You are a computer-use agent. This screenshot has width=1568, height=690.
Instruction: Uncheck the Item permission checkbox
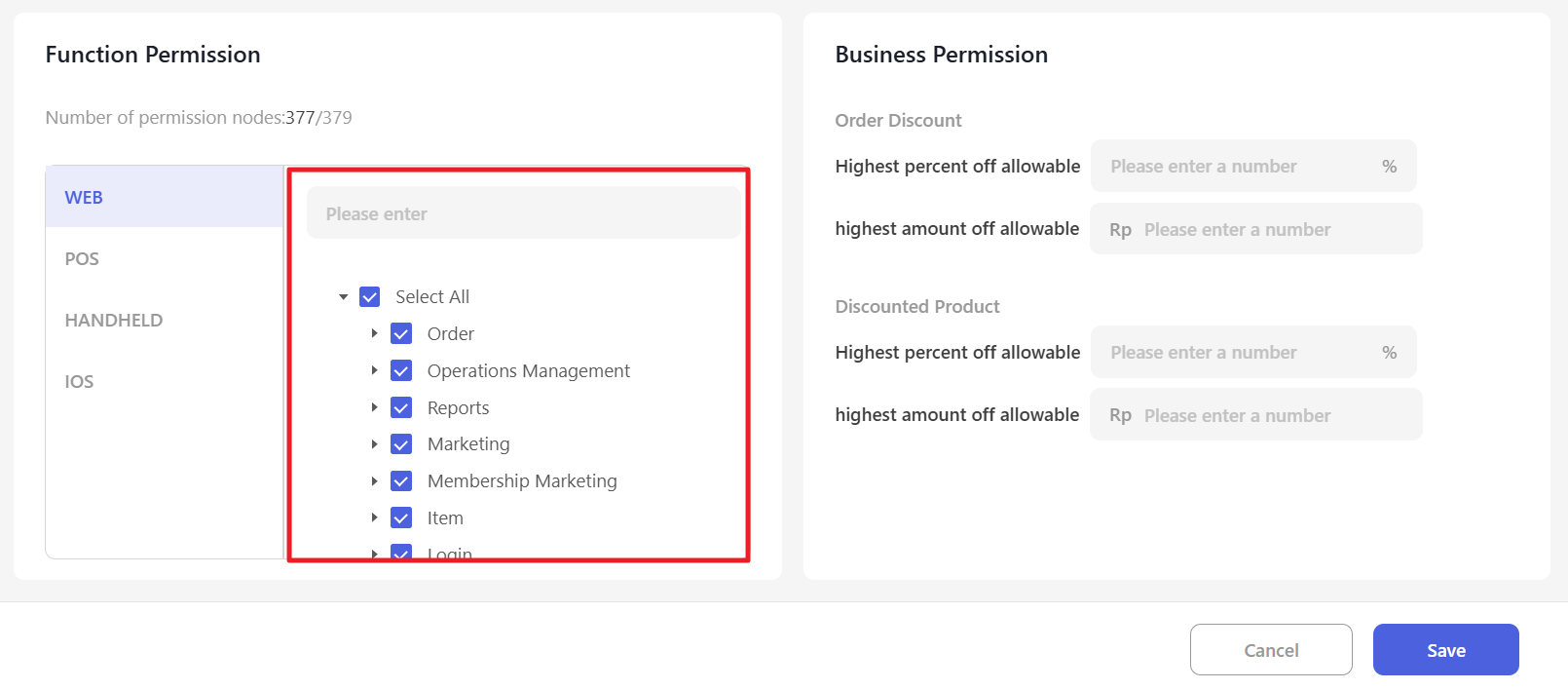[401, 518]
